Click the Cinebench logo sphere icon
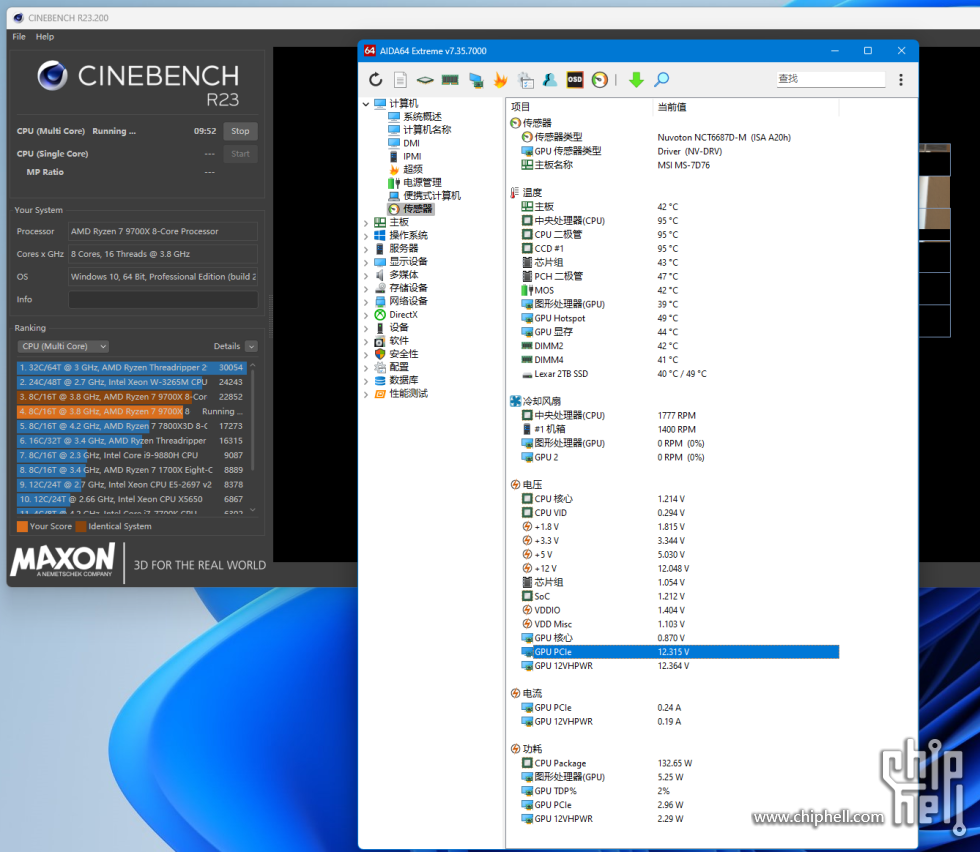 pyautogui.click(x=52, y=76)
